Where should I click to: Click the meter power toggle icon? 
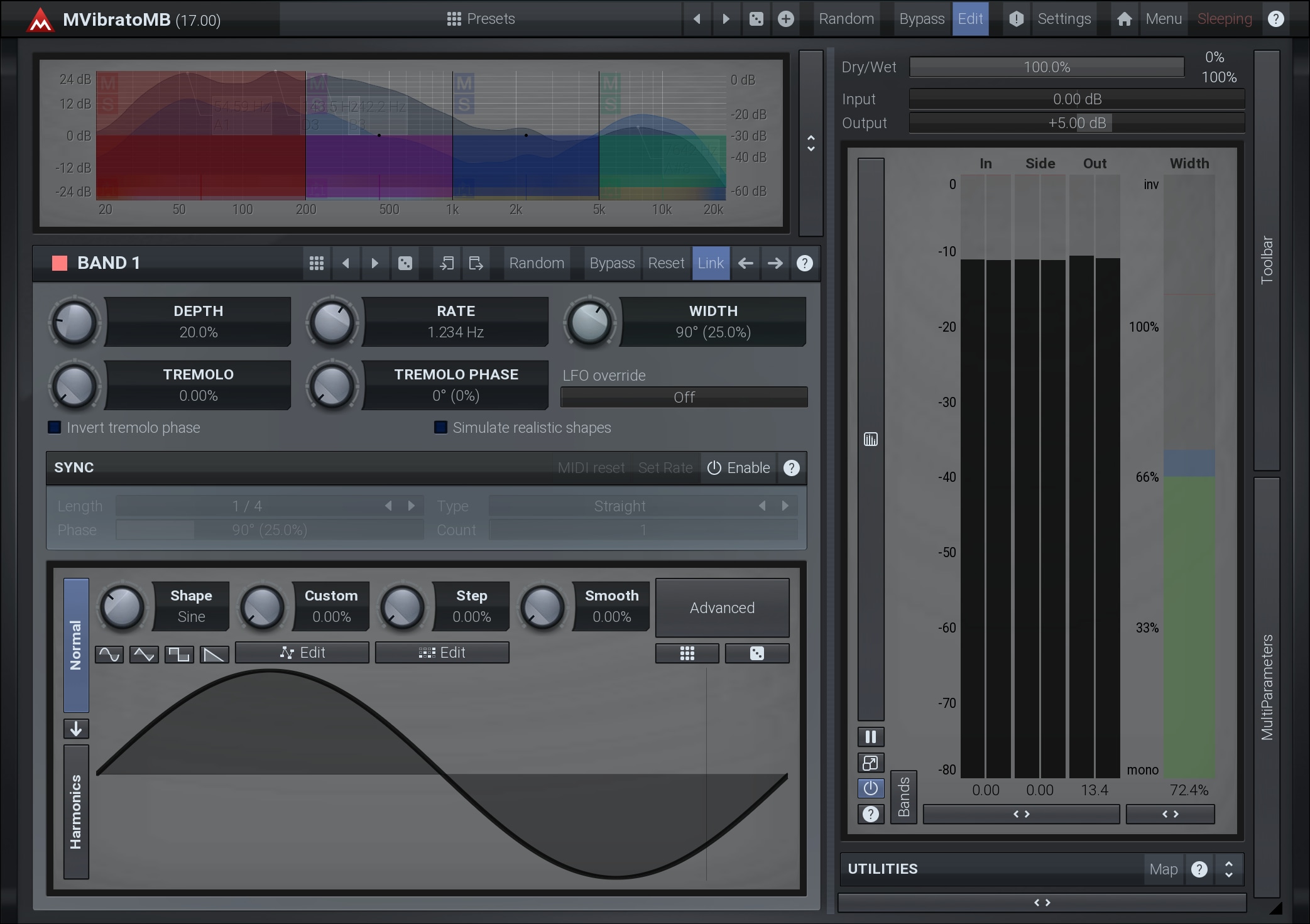870,788
